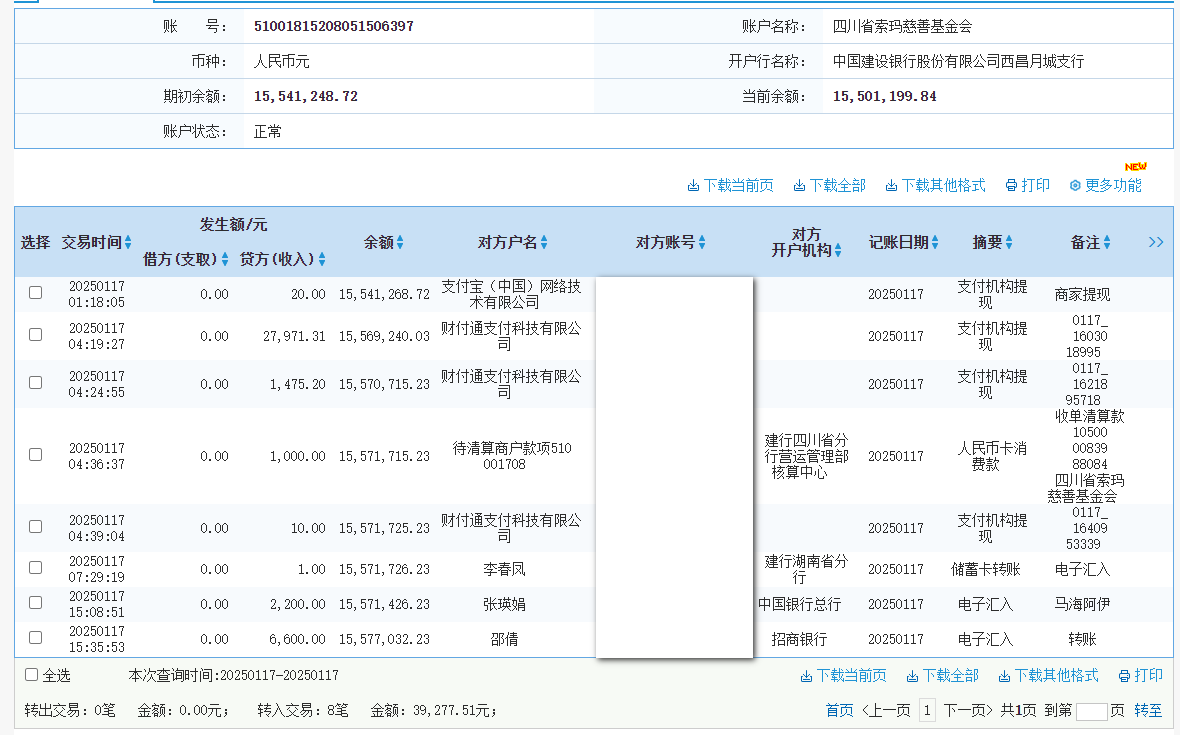
Task: Click payer name 邵倩
Action: [x=504, y=639]
